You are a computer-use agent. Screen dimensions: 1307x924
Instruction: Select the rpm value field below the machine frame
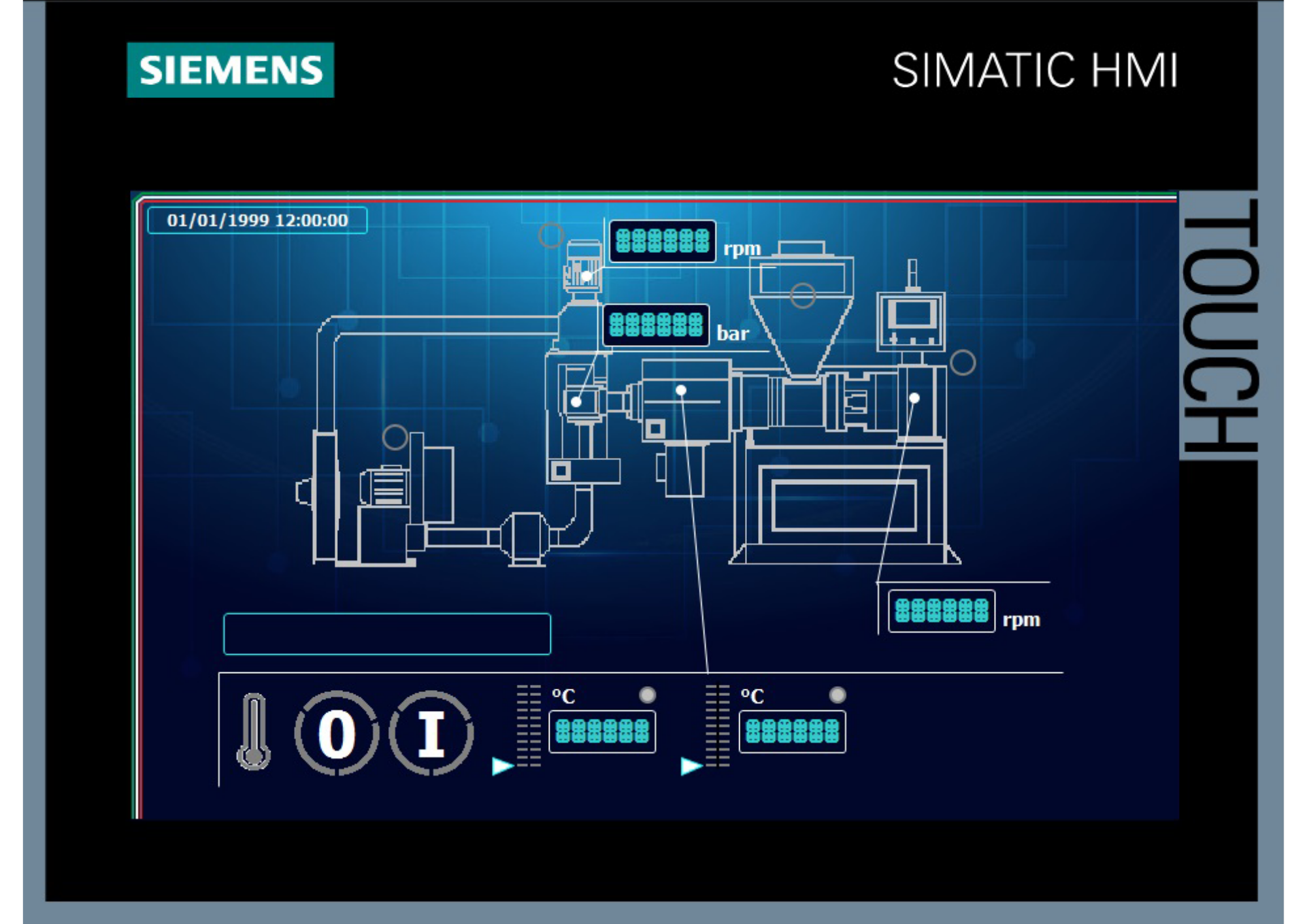942,611
